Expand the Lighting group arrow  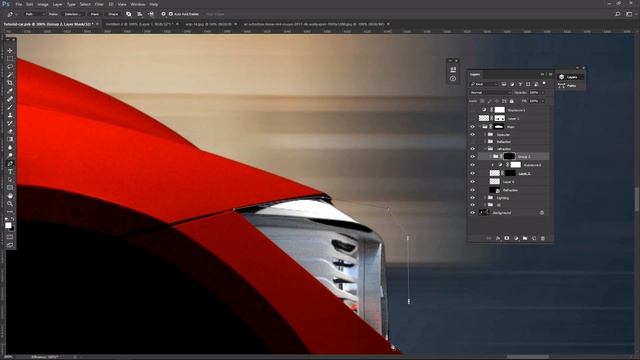[x=485, y=198]
